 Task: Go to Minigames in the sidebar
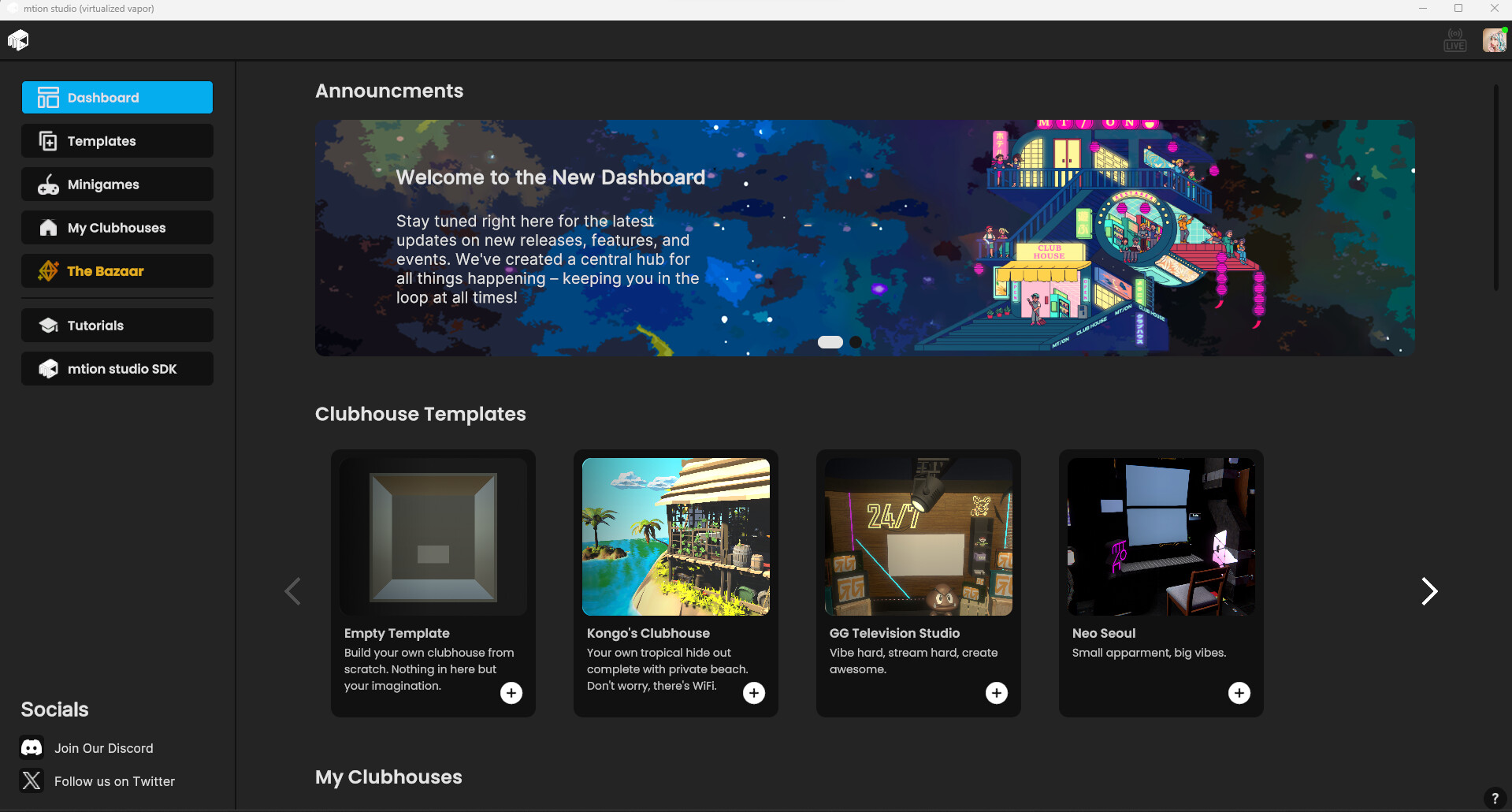117,184
